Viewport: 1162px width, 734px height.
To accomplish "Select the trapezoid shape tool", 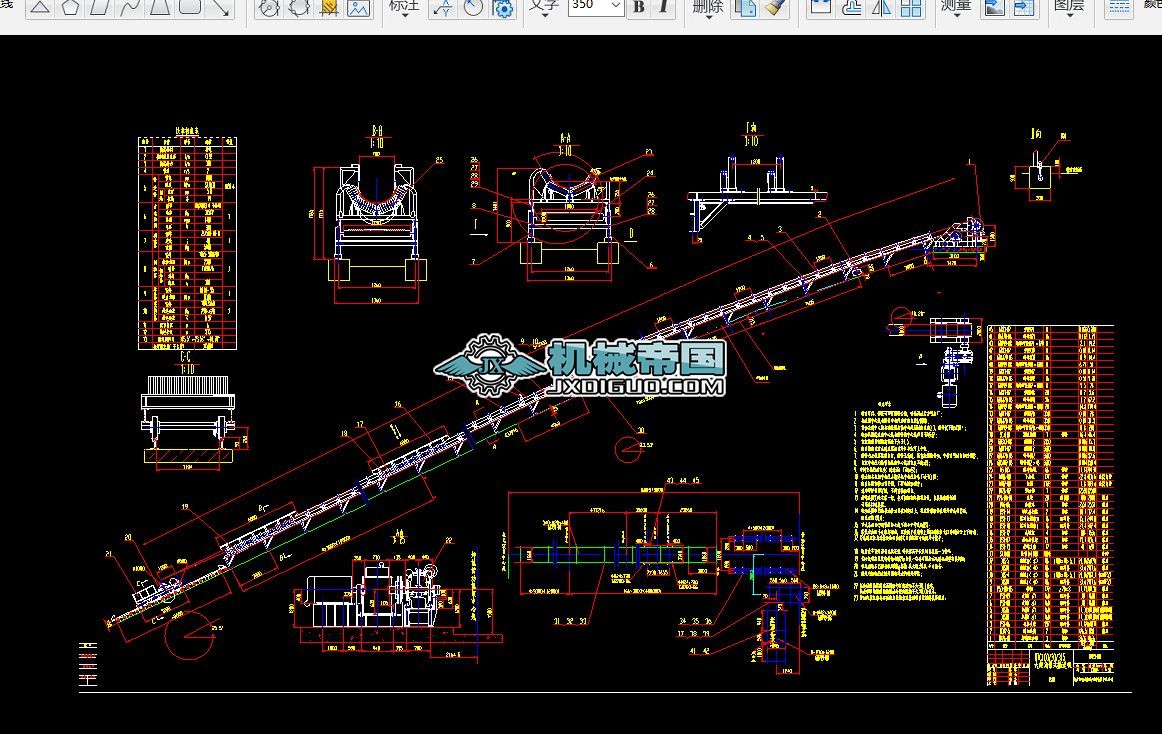I will tap(160, 7).
